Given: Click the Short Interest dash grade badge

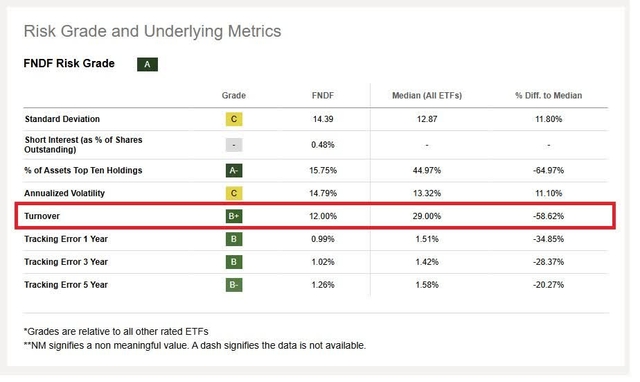Looking at the screenshot, I should pyautogui.click(x=234, y=145).
